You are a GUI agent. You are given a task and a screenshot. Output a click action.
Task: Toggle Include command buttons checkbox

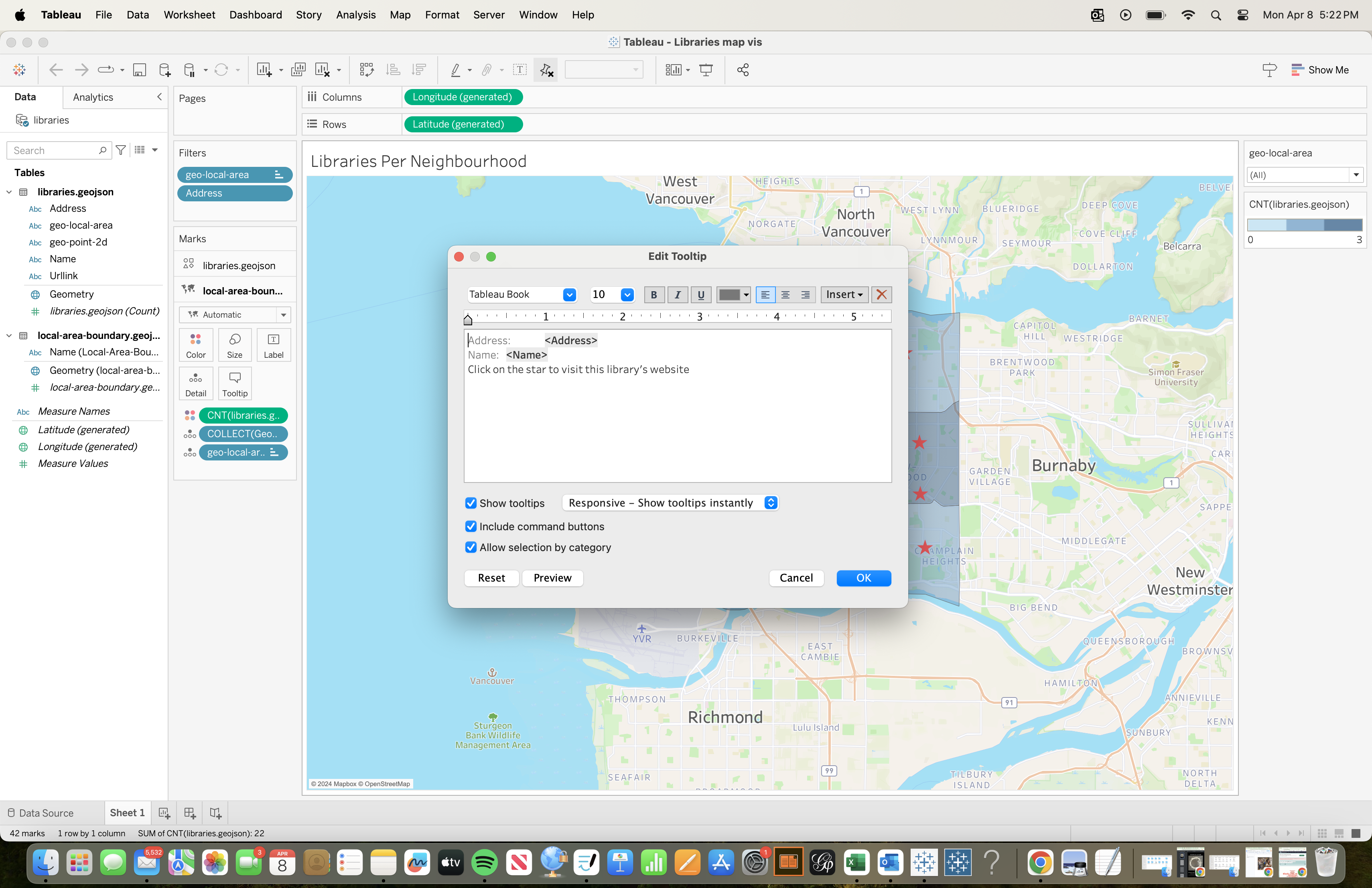point(471,526)
